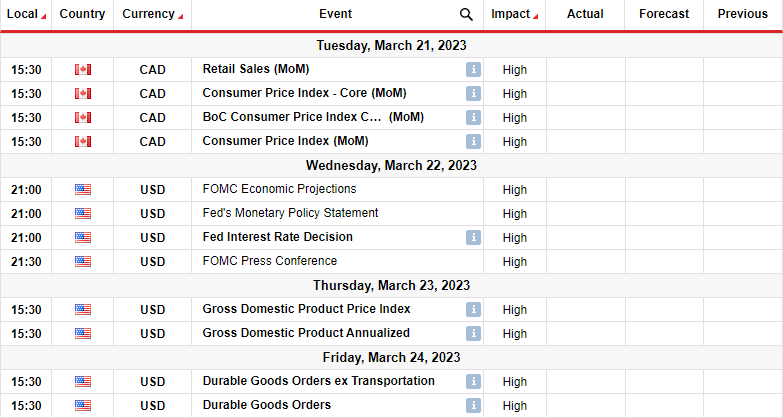Click the Wednesday, March 22, 2023 date row
This screenshot has width=783, height=418.
pos(392,165)
